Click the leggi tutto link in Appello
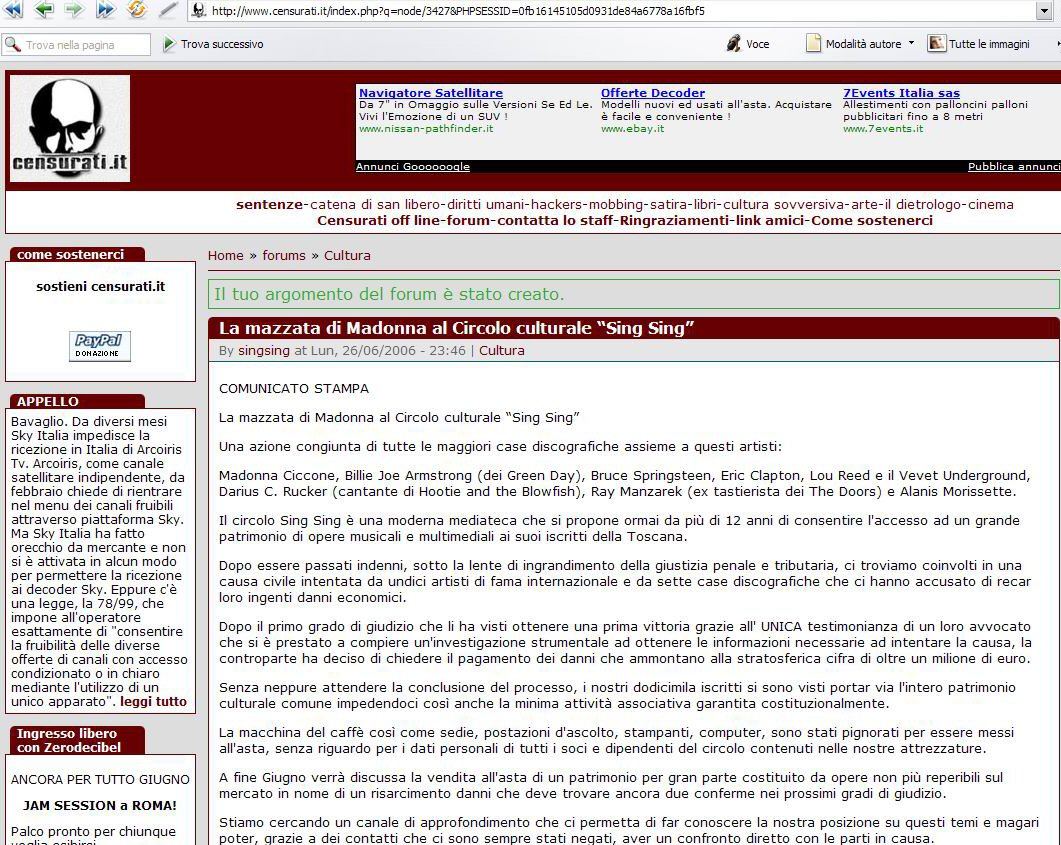 [x=153, y=701]
